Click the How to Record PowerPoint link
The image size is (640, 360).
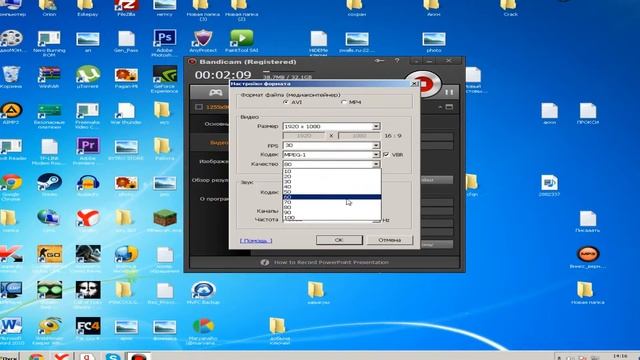tap(331, 262)
